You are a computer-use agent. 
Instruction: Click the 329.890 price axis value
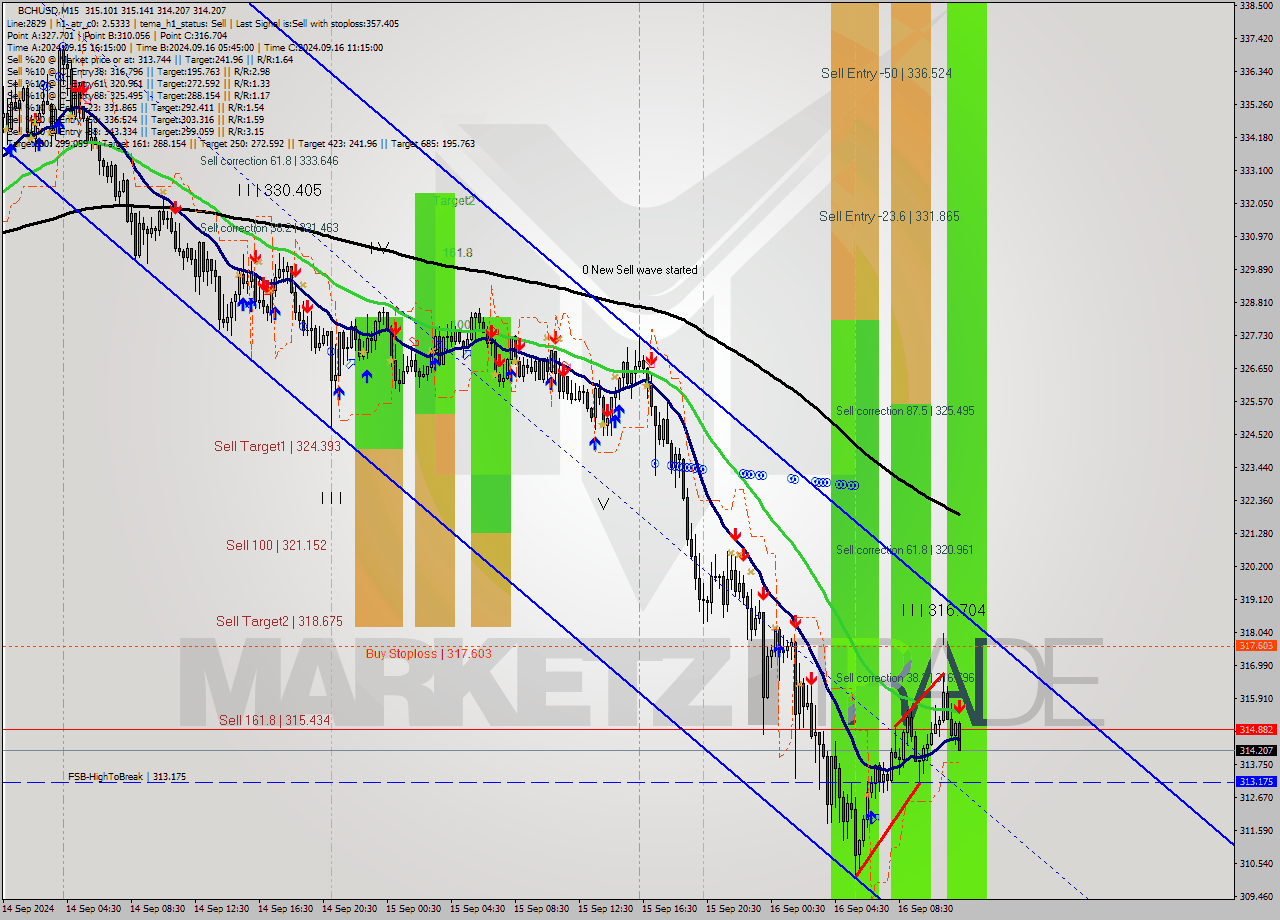click(x=1255, y=270)
